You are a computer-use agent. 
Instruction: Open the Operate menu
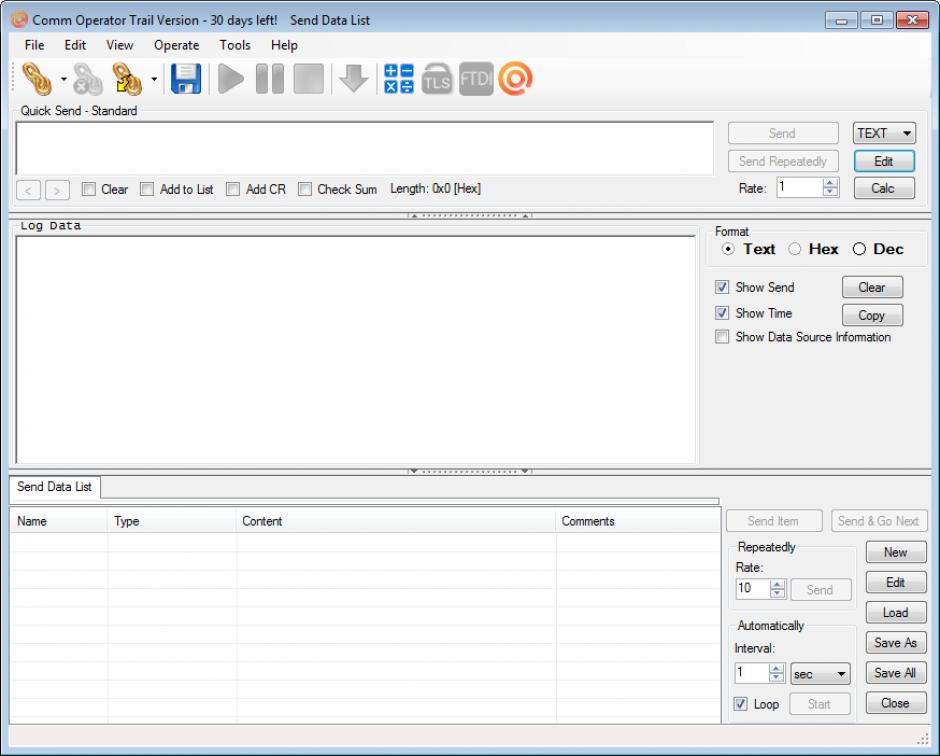click(176, 45)
